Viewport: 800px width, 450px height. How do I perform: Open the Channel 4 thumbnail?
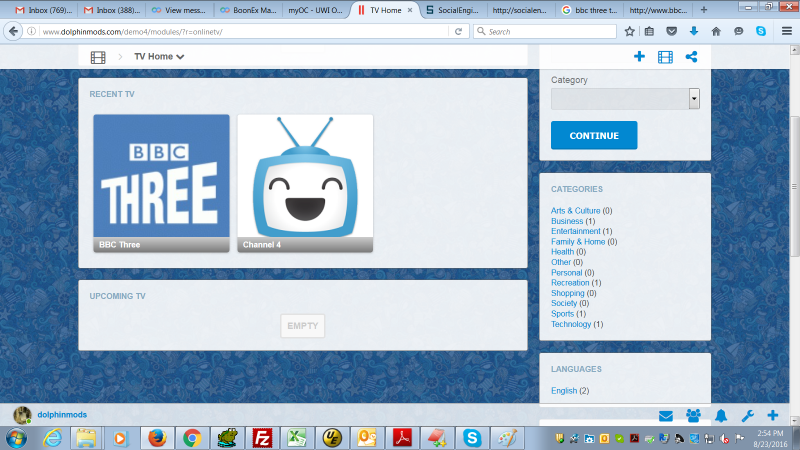pos(305,183)
